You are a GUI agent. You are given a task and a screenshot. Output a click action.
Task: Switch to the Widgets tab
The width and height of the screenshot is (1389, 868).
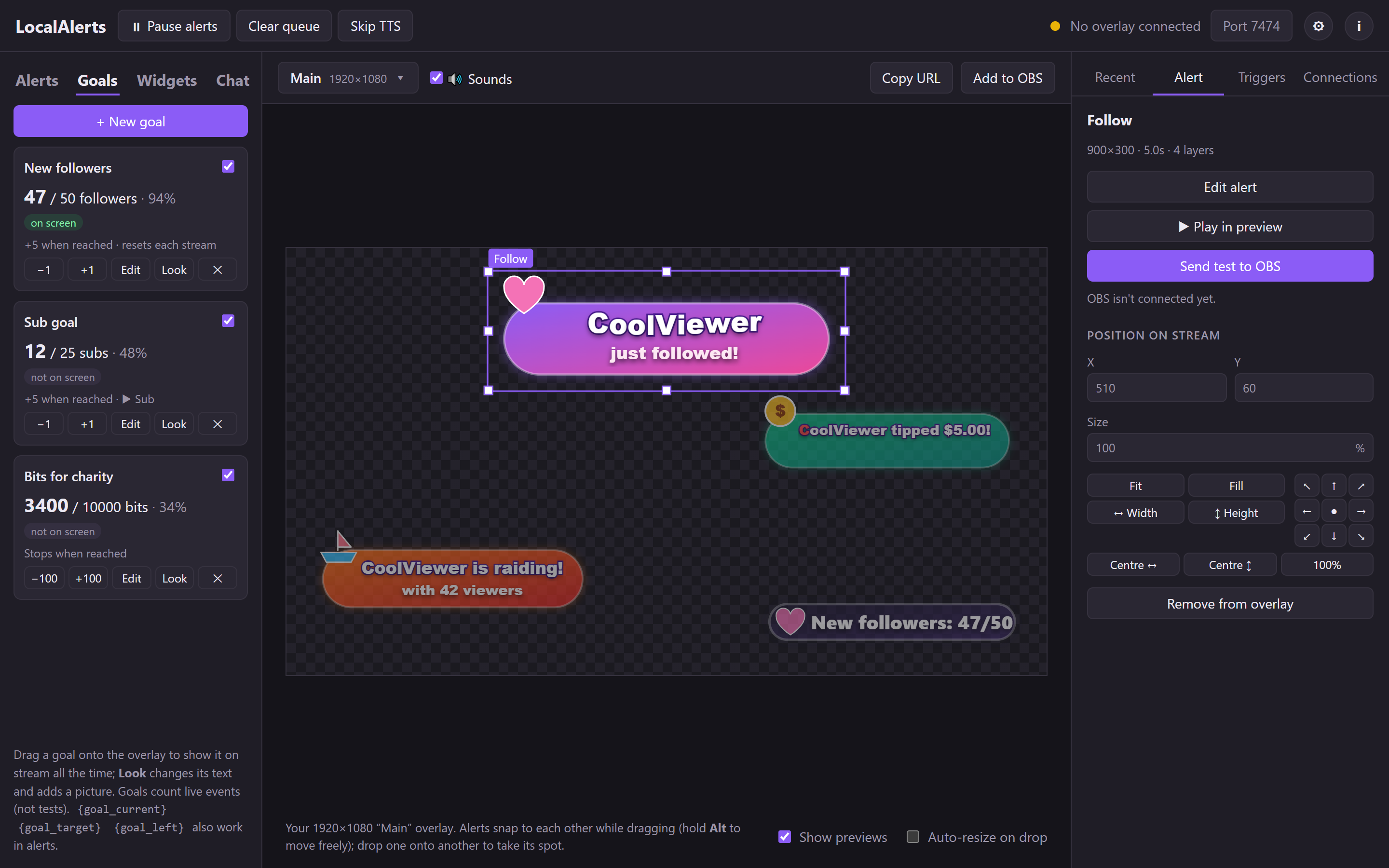tap(166, 81)
